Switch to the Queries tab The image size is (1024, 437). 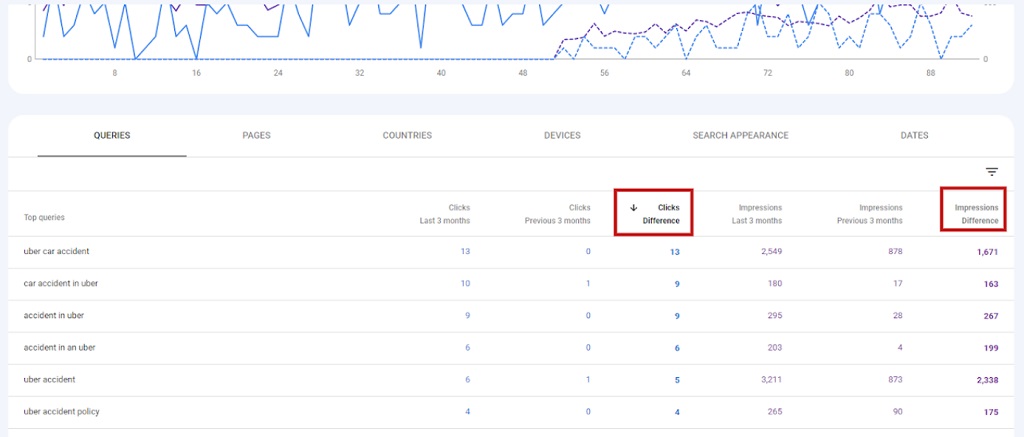pos(112,136)
